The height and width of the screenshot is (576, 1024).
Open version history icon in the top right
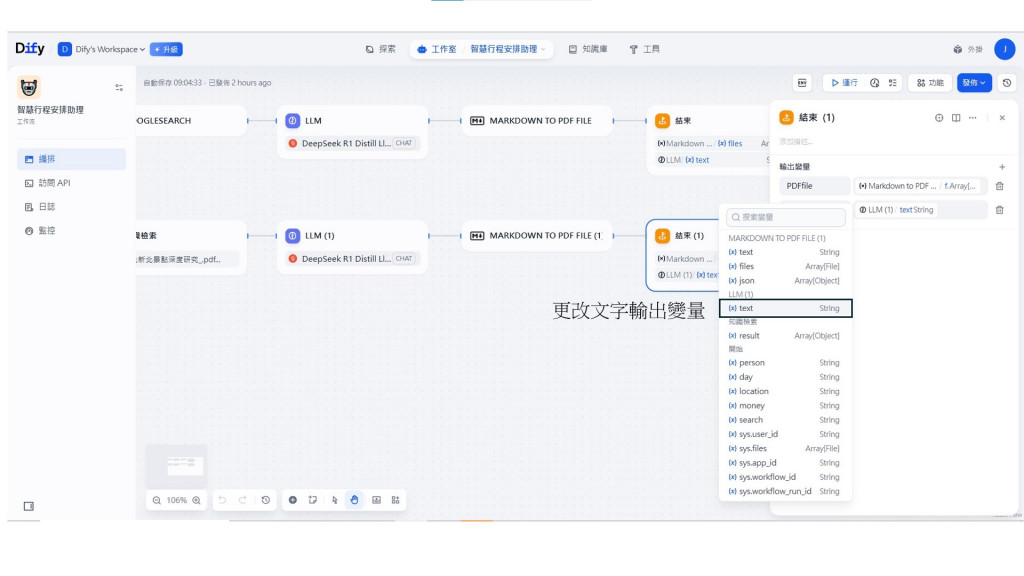(1007, 83)
